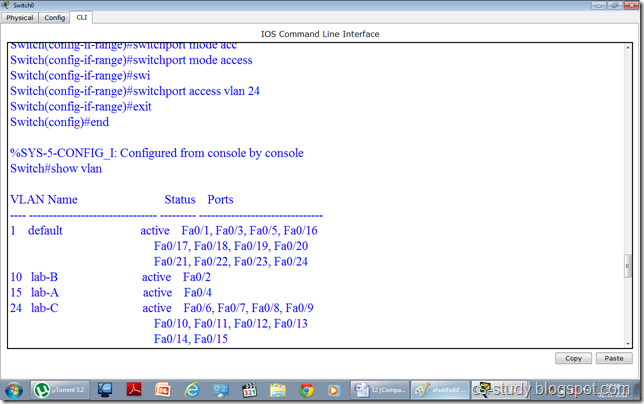Open the PowerPoint taskbar icon
The image size is (644, 404).
163,390
